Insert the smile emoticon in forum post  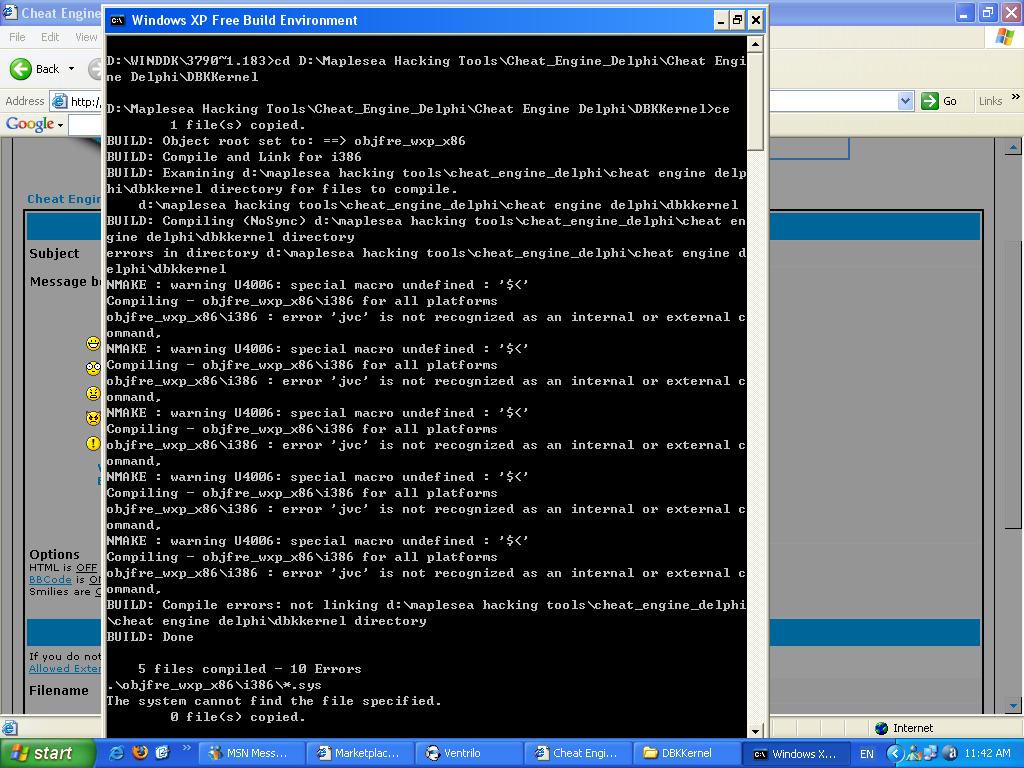(93, 343)
